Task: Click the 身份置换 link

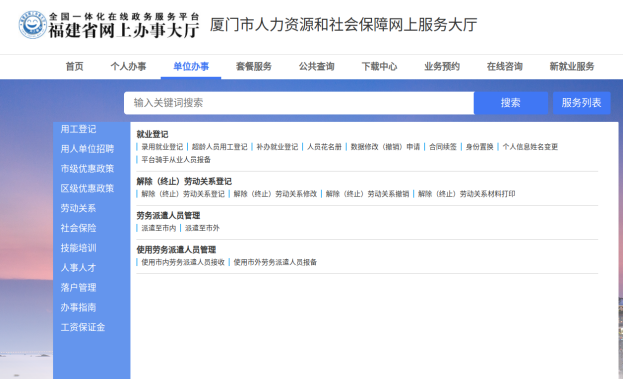Action: tap(480, 147)
